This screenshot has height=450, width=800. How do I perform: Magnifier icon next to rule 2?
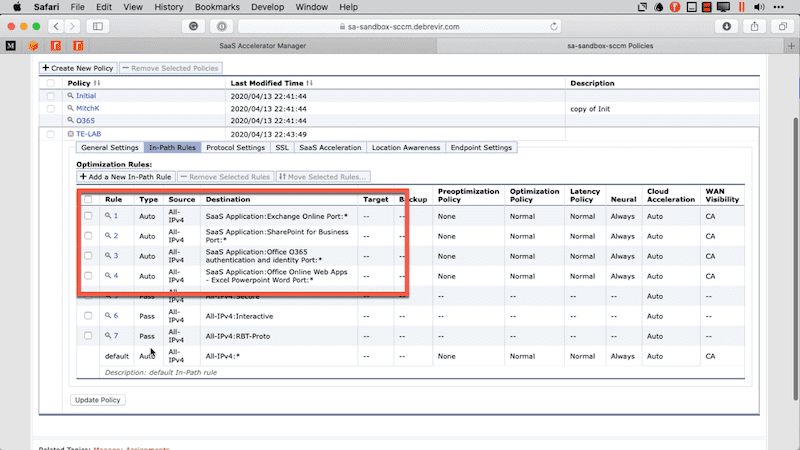click(x=108, y=236)
